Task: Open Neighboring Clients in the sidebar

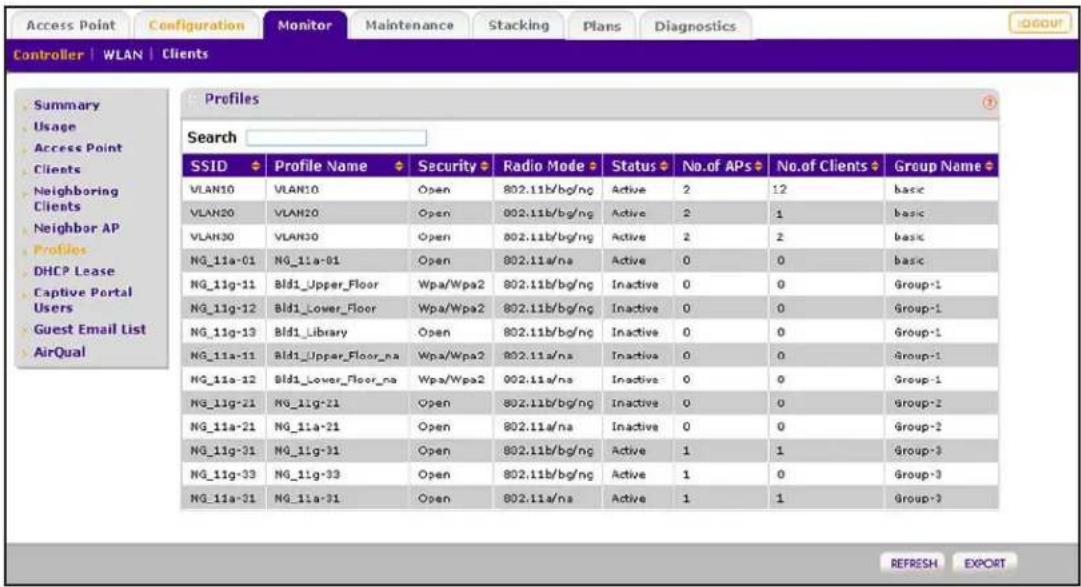Action: 76,199
